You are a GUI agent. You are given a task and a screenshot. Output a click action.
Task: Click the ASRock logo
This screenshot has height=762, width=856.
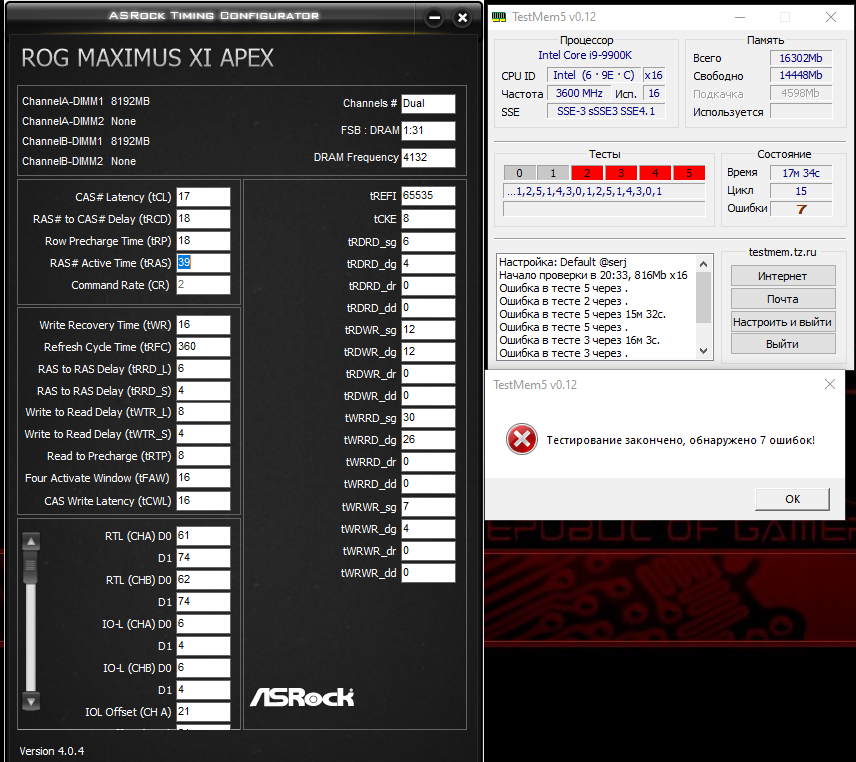(x=302, y=697)
